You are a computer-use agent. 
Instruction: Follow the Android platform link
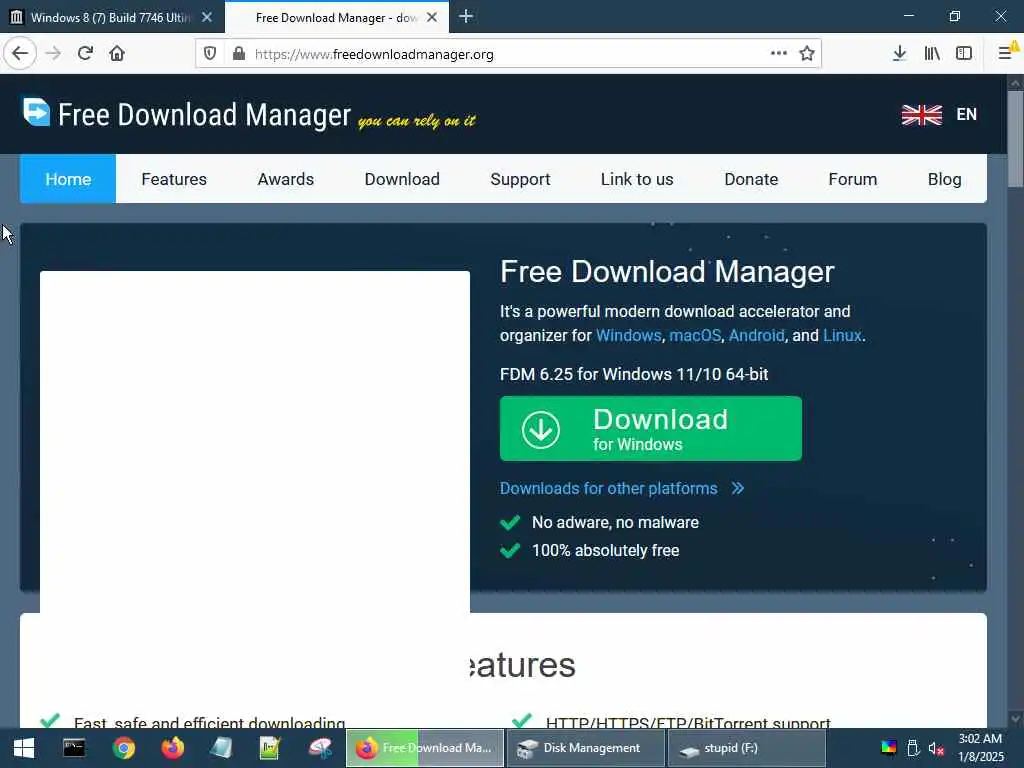[x=756, y=336]
